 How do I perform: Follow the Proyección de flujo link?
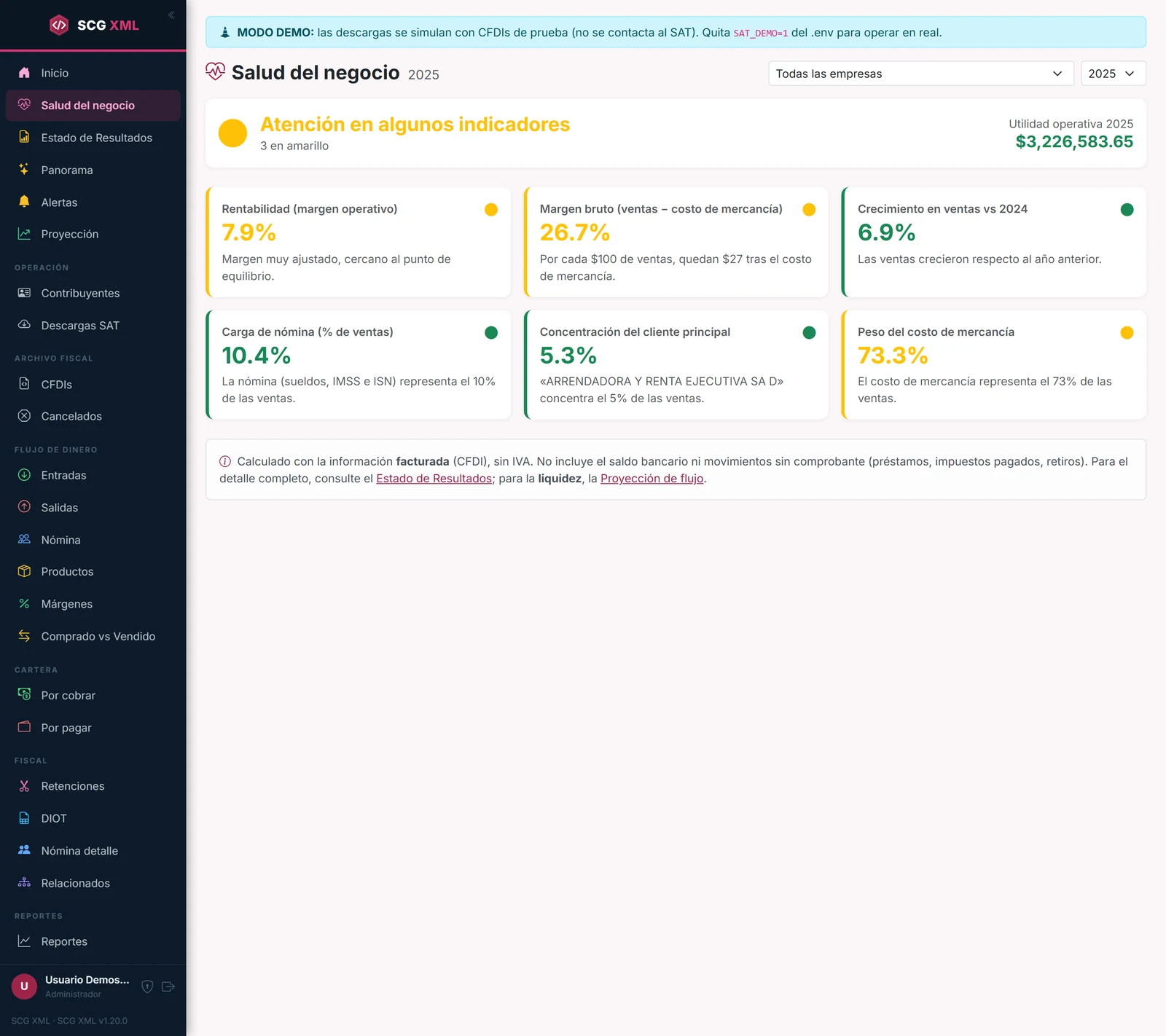[652, 479]
